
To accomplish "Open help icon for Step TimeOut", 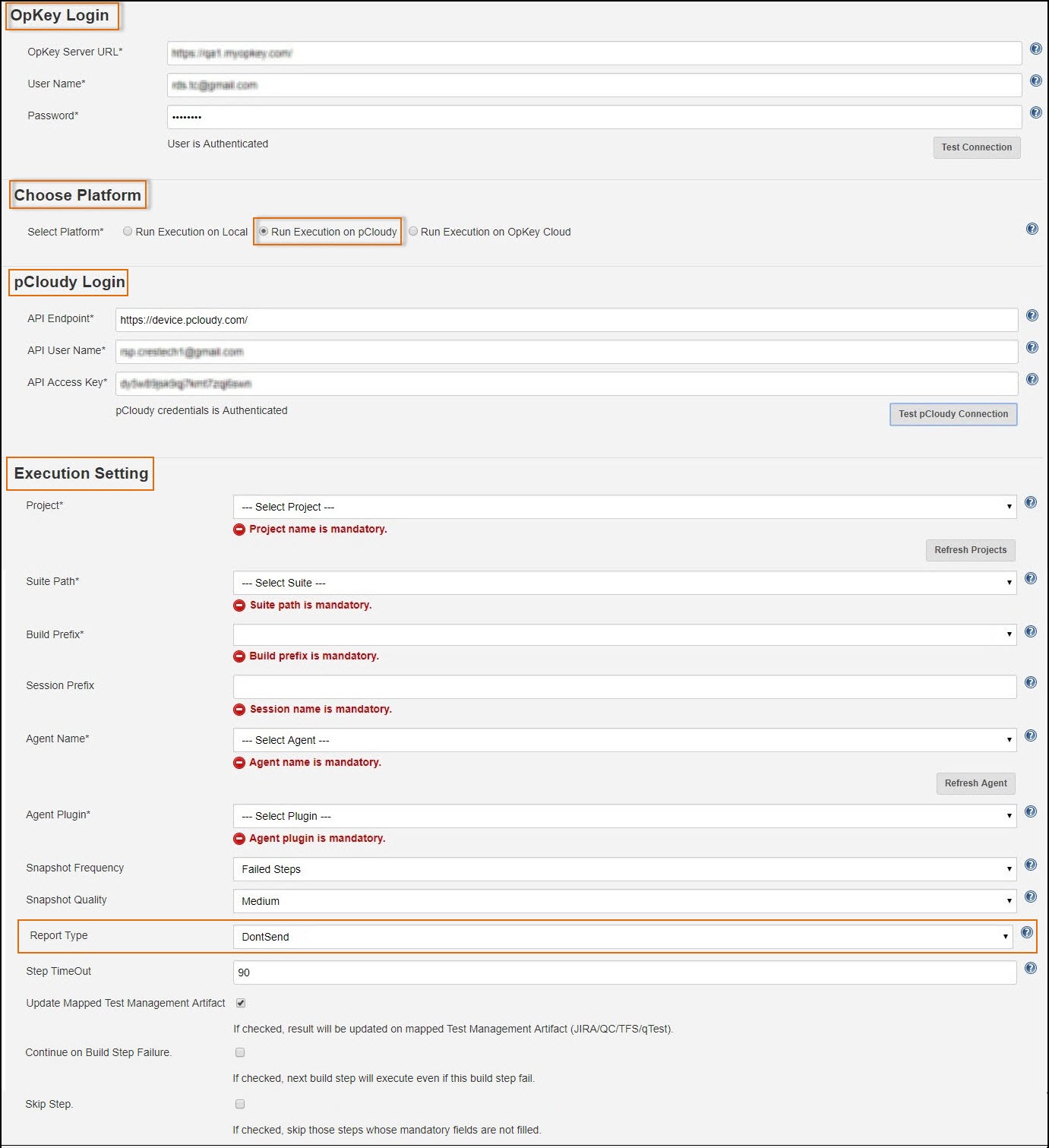I will (x=1030, y=969).
